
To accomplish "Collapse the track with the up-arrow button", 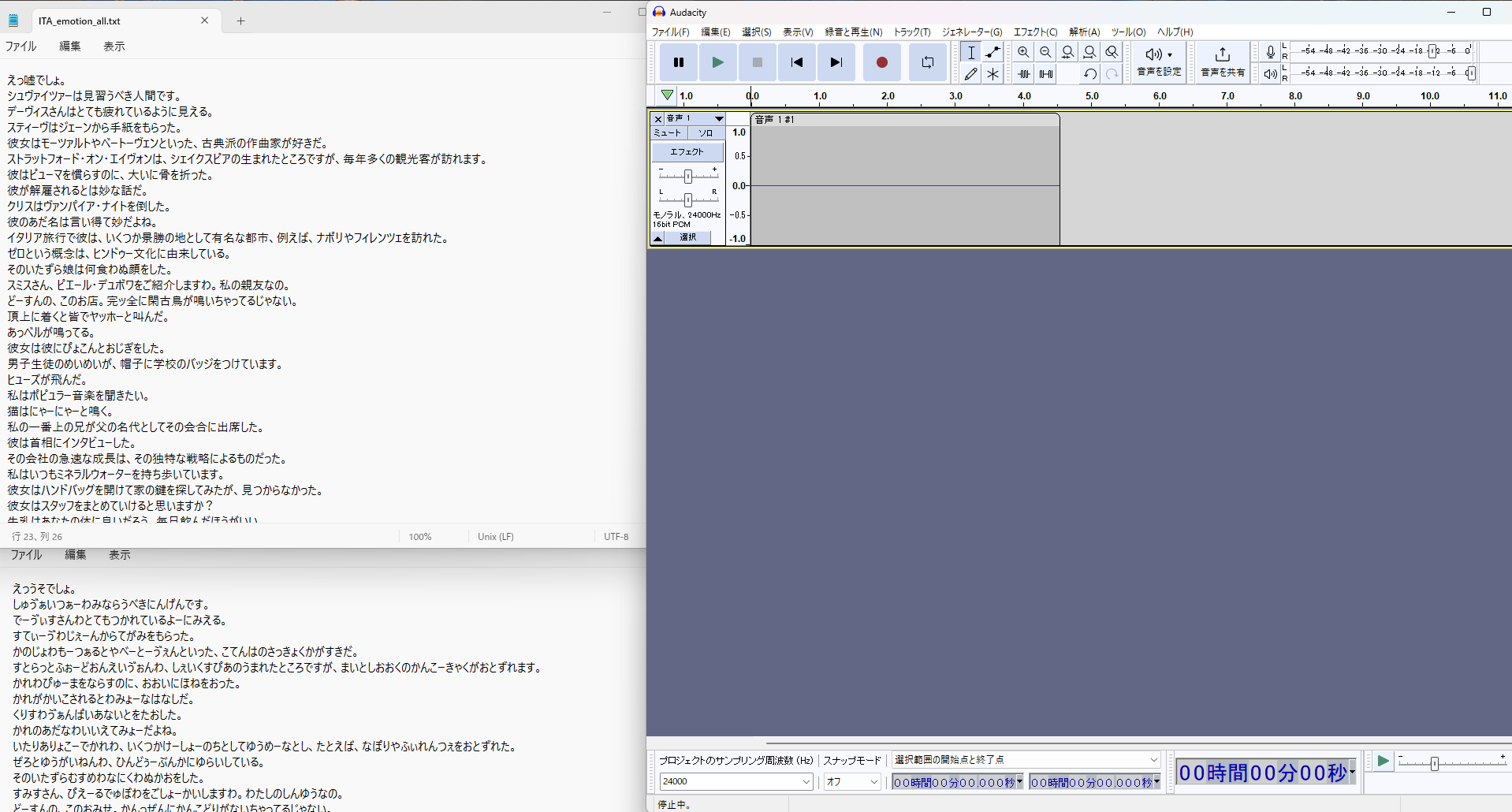I will (x=658, y=238).
